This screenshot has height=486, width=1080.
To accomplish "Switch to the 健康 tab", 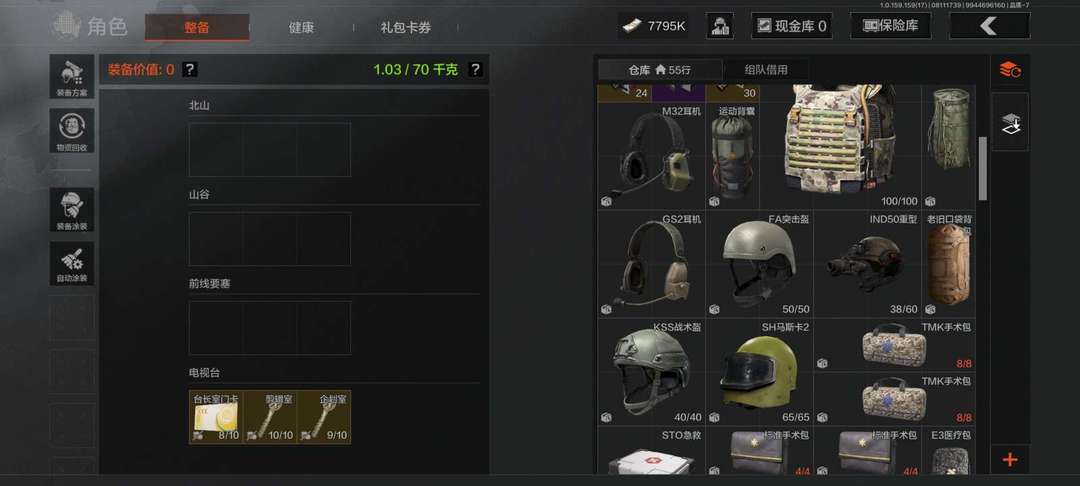I will pos(301,28).
